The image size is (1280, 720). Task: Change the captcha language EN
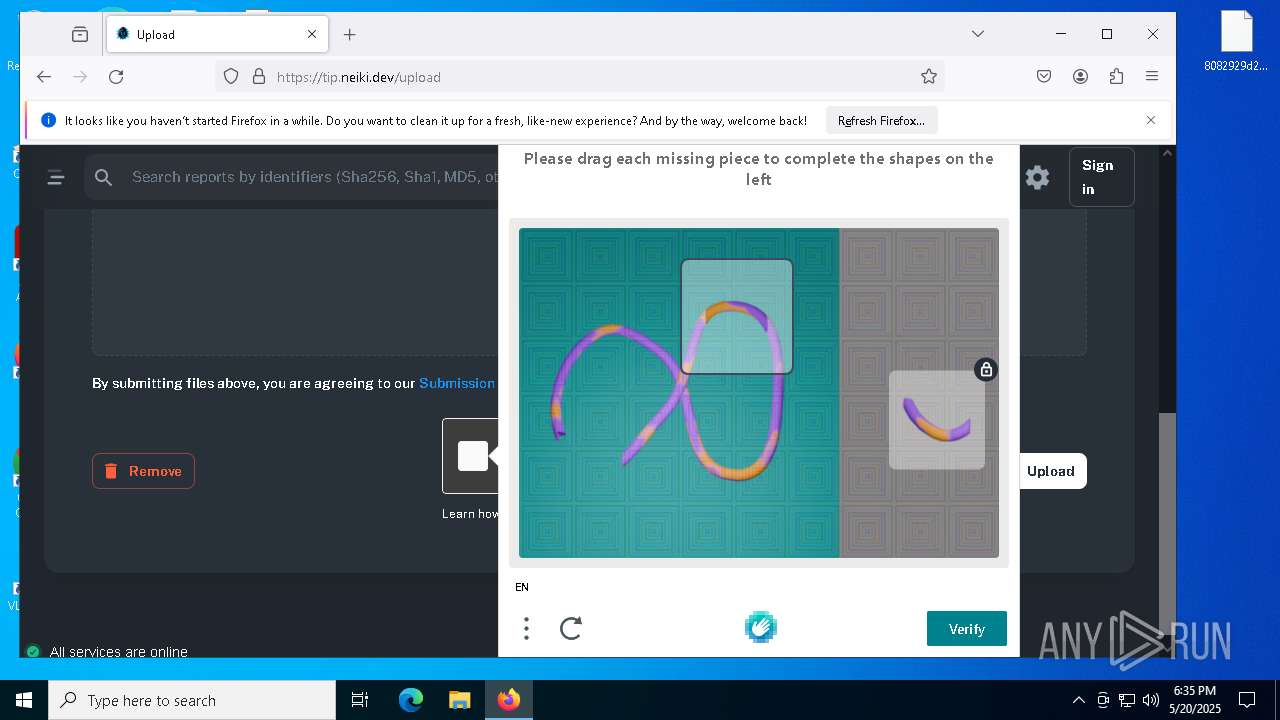click(x=522, y=587)
